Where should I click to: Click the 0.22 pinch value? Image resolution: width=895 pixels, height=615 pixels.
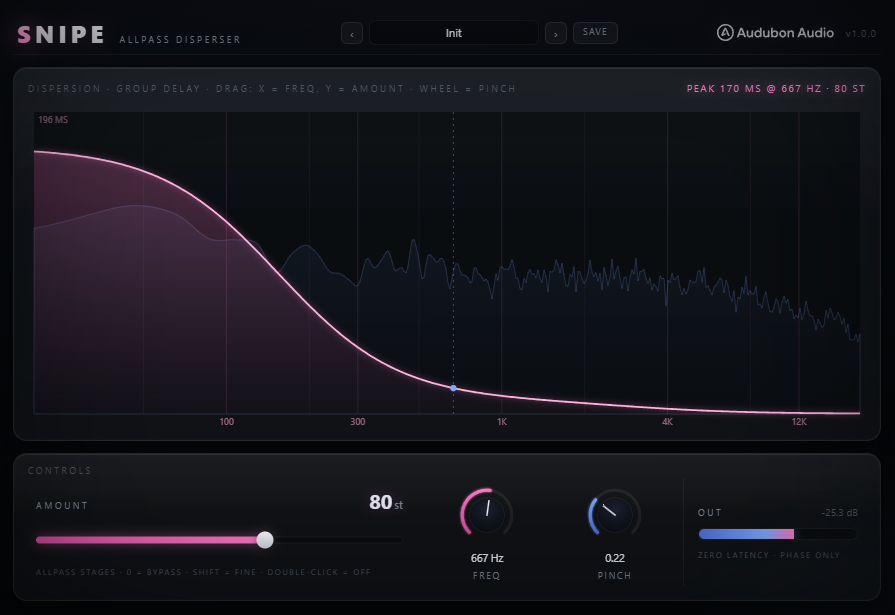tap(615, 558)
